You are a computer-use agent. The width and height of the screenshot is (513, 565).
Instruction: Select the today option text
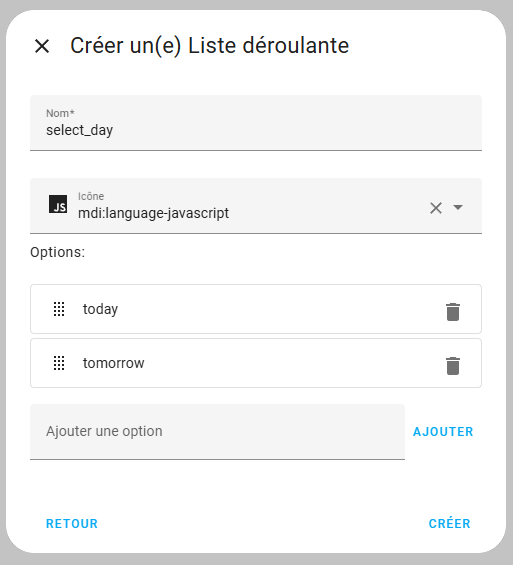pyautogui.click(x=100, y=309)
